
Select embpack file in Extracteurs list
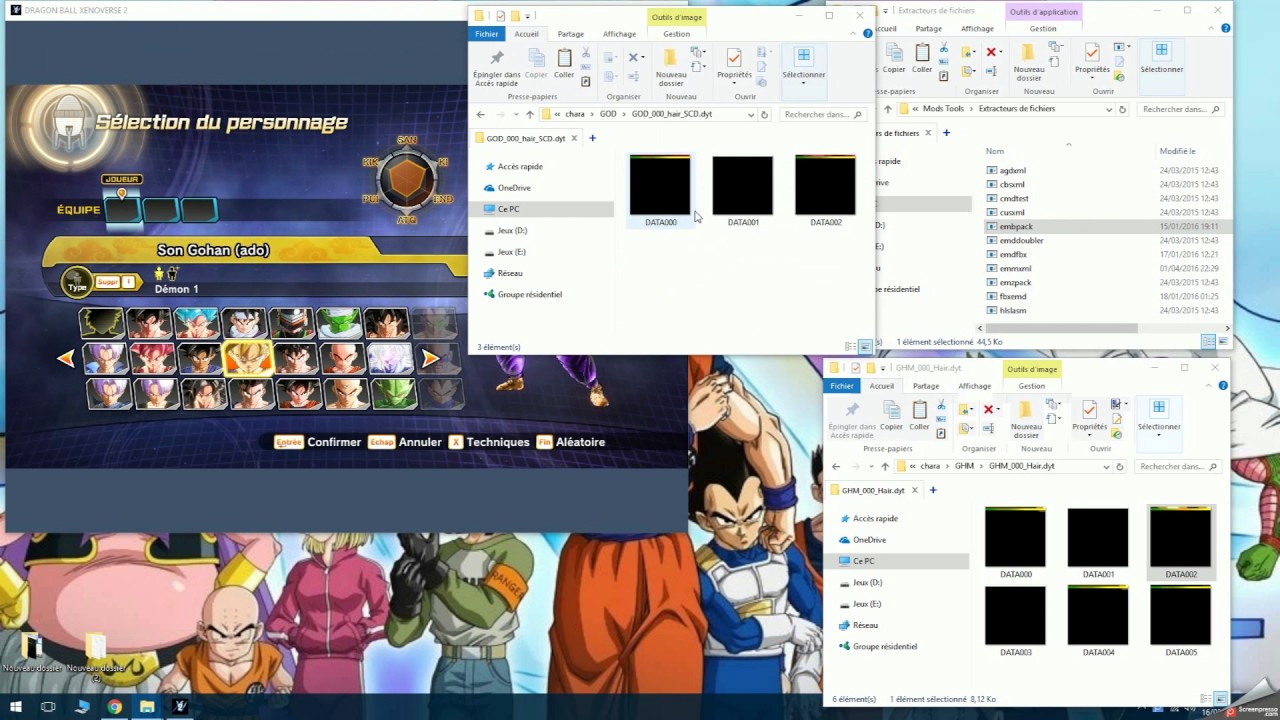pyautogui.click(x=1015, y=227)
